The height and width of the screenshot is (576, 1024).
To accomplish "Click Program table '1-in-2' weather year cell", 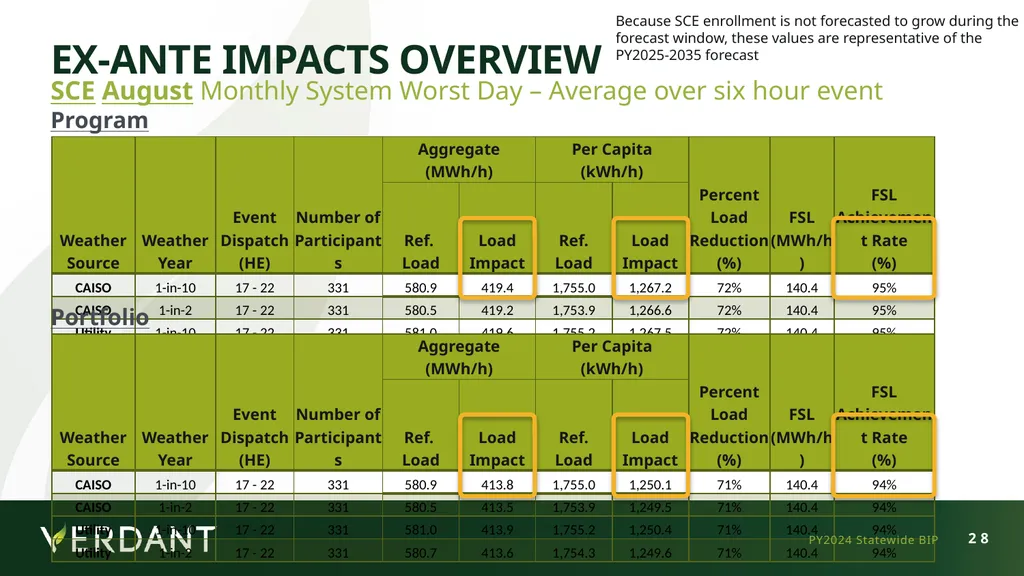I will [175, 310].
